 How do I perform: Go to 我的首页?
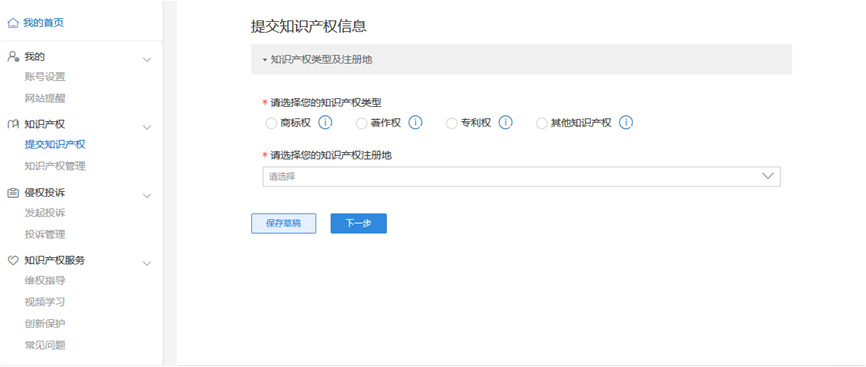click(44, 23)
